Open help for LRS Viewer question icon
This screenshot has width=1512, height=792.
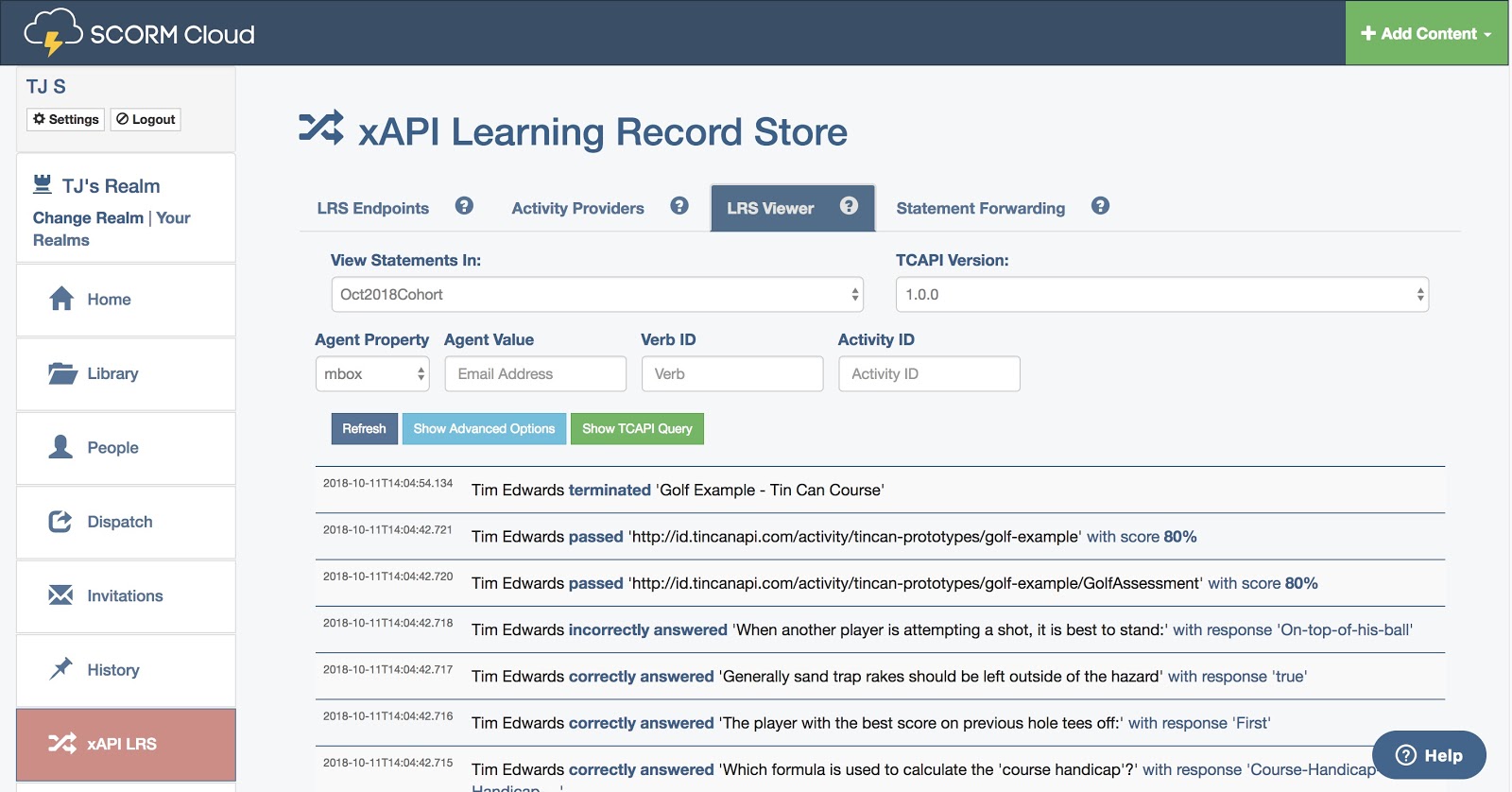pos(849,206)
